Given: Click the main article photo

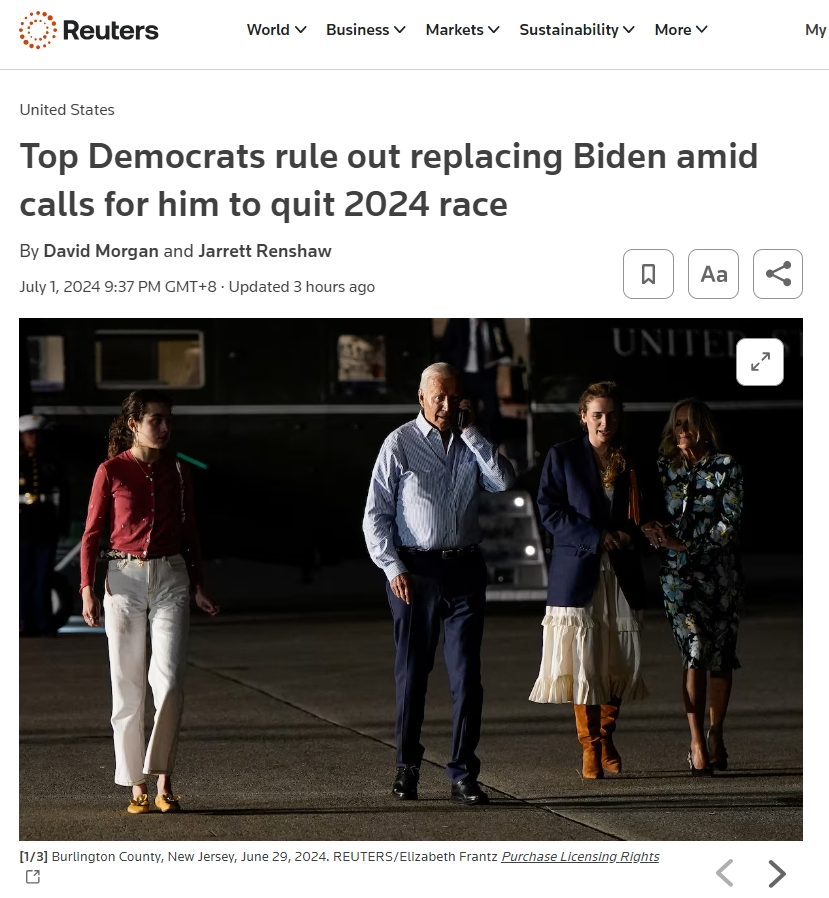Looking at the screenshot, I should coord(410,579).
